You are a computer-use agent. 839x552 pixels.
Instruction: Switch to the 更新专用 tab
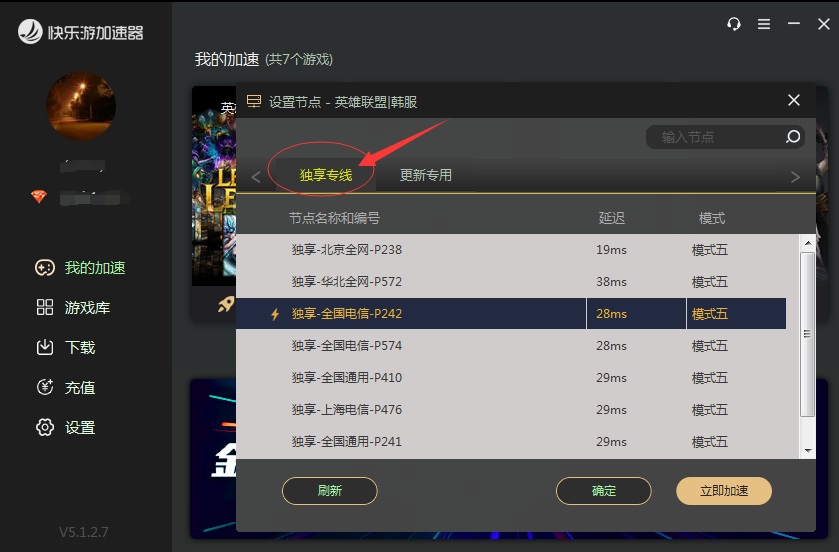[426, 175]
